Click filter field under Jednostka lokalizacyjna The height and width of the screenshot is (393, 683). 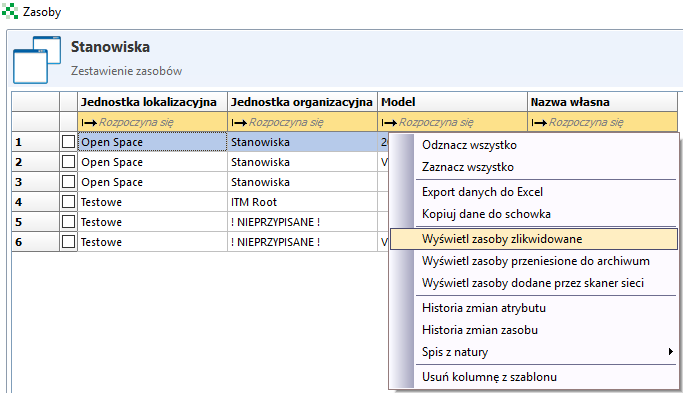152,122
